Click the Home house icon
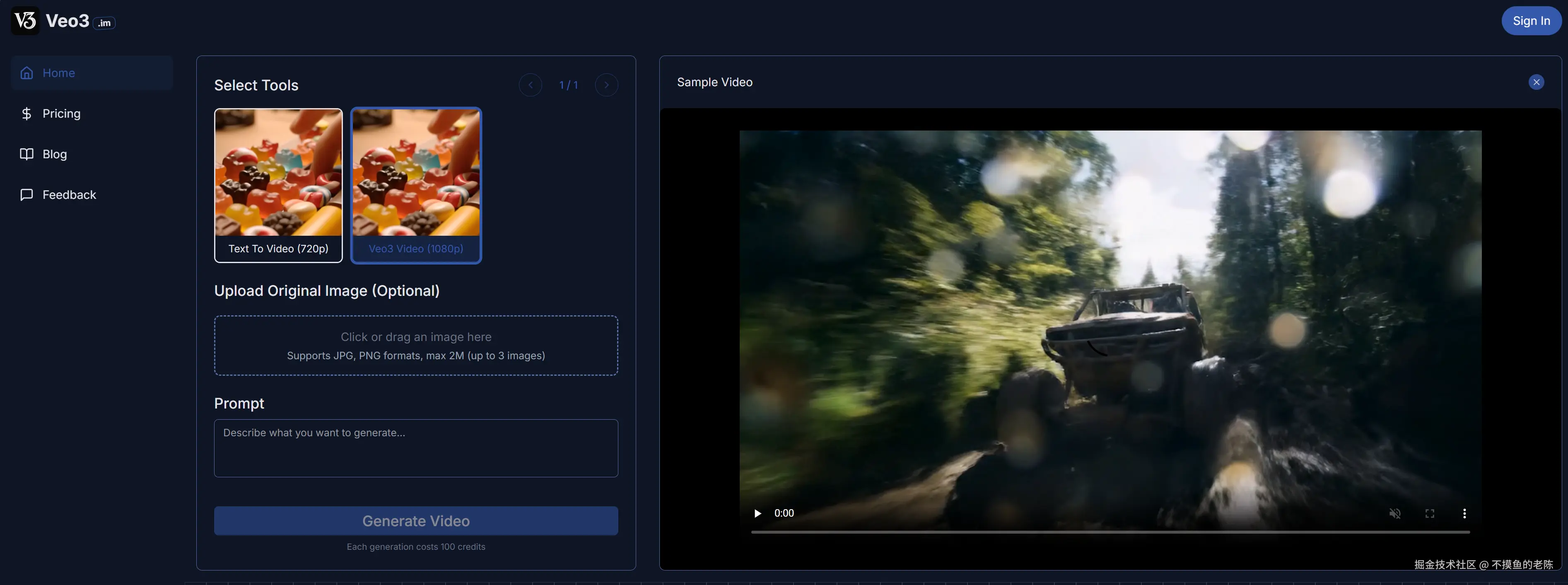This screenshot has width=1568, height=585. (26, 73)
